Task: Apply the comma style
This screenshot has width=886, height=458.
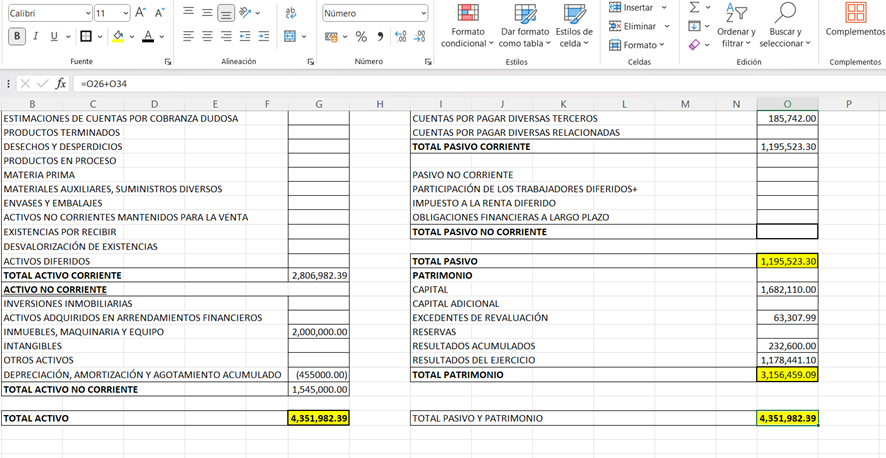Action: (x=380, y=37)
